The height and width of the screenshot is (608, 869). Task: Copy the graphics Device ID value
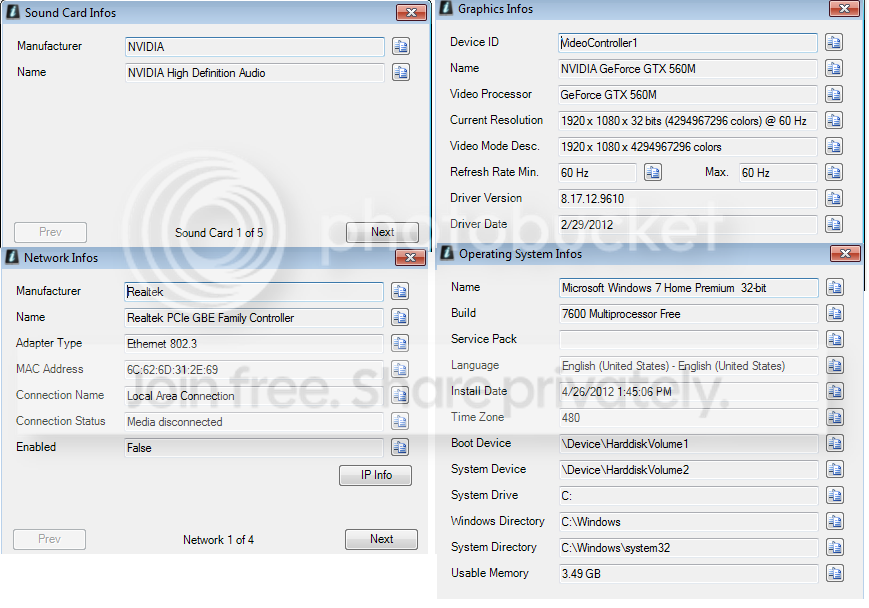pyautogui.click(x=834, y=42)
